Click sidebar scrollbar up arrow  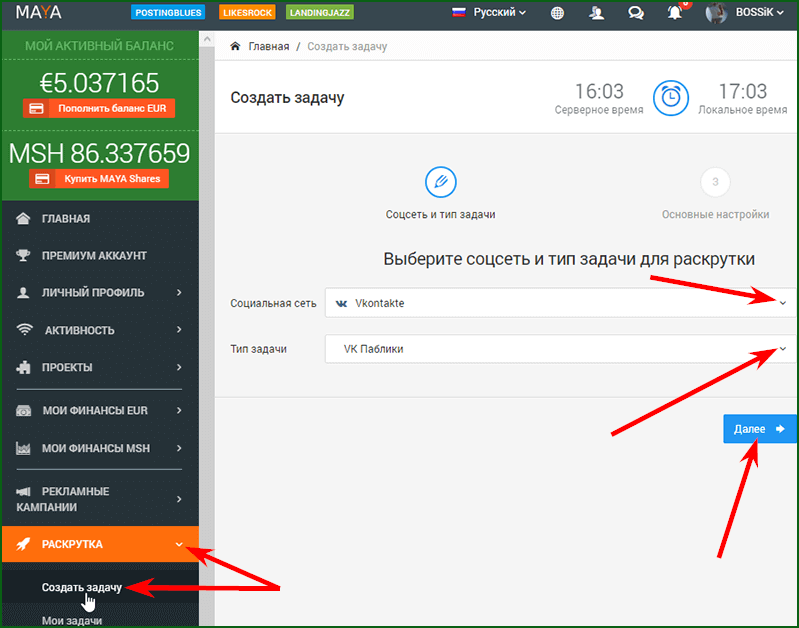pyautogui.click(x=206, y=39)
